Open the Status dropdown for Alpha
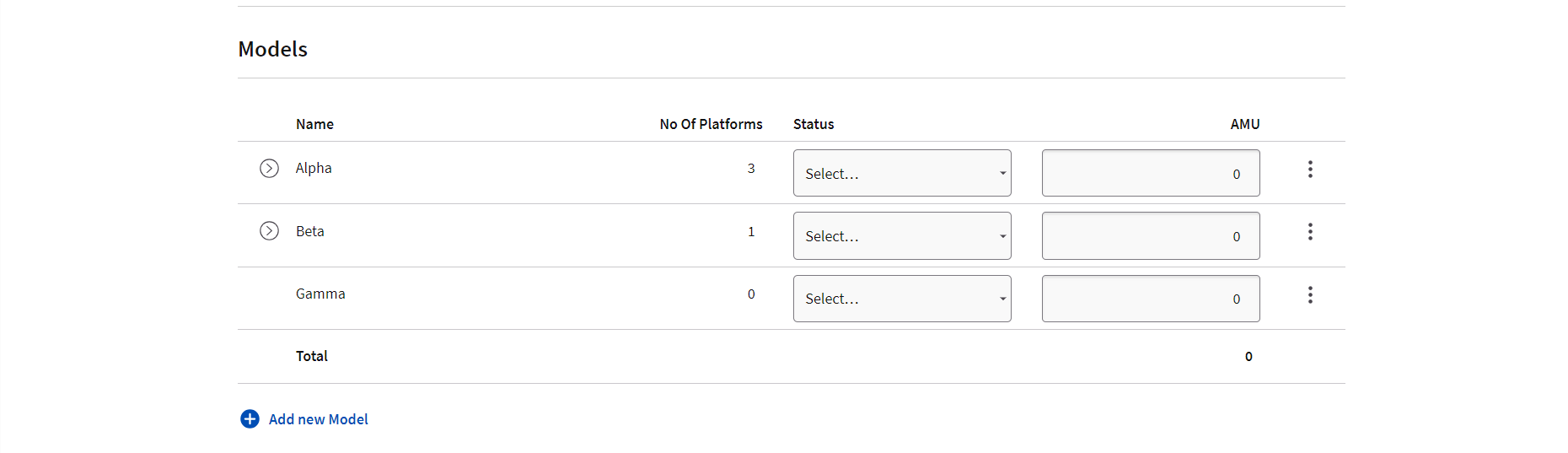The width and height of the screenshot is (1568, 453). (902, 173)
